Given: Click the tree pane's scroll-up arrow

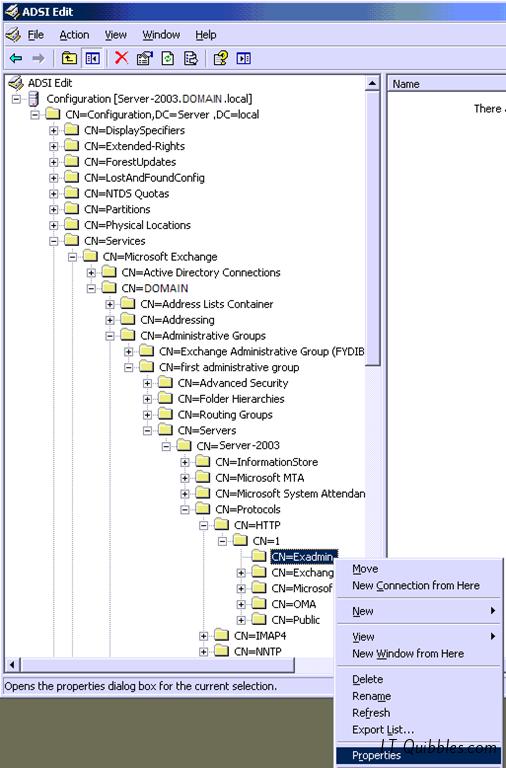Looking at the screenshot, I should tap(372, 84).
